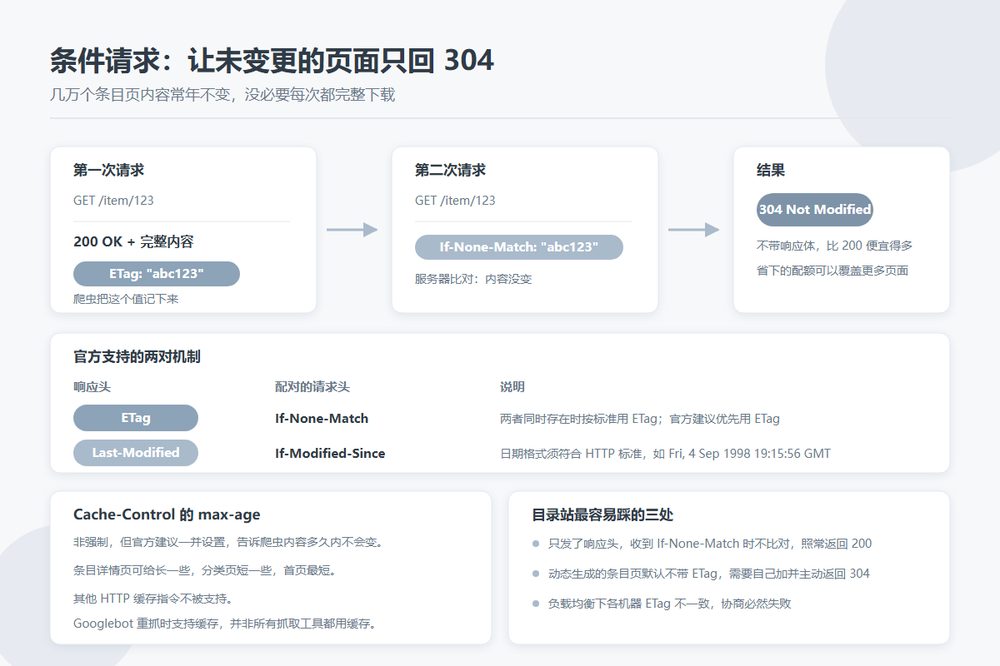
Task: Click the 第一次请求 card heading
Action: coord(108,170)
